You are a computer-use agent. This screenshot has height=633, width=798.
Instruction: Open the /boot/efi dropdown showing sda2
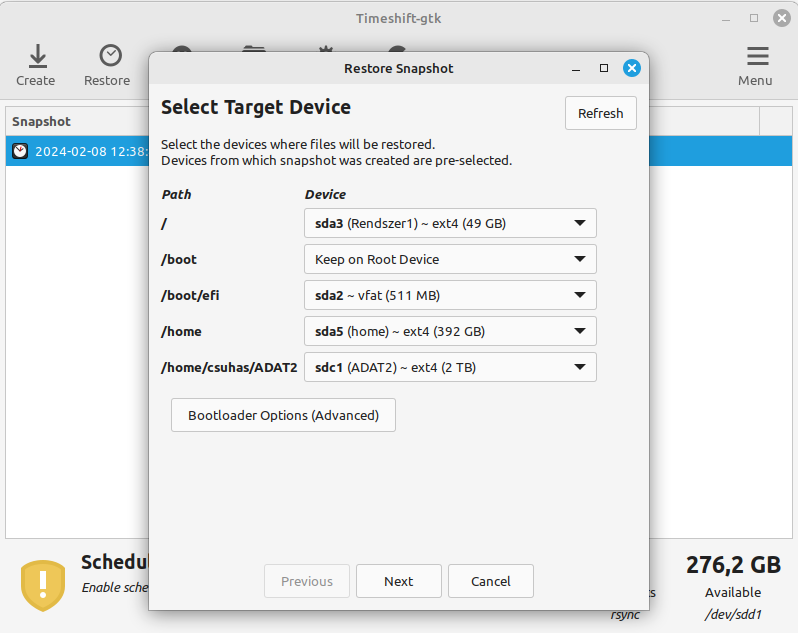pyautogui.click(x=450, y=295)
